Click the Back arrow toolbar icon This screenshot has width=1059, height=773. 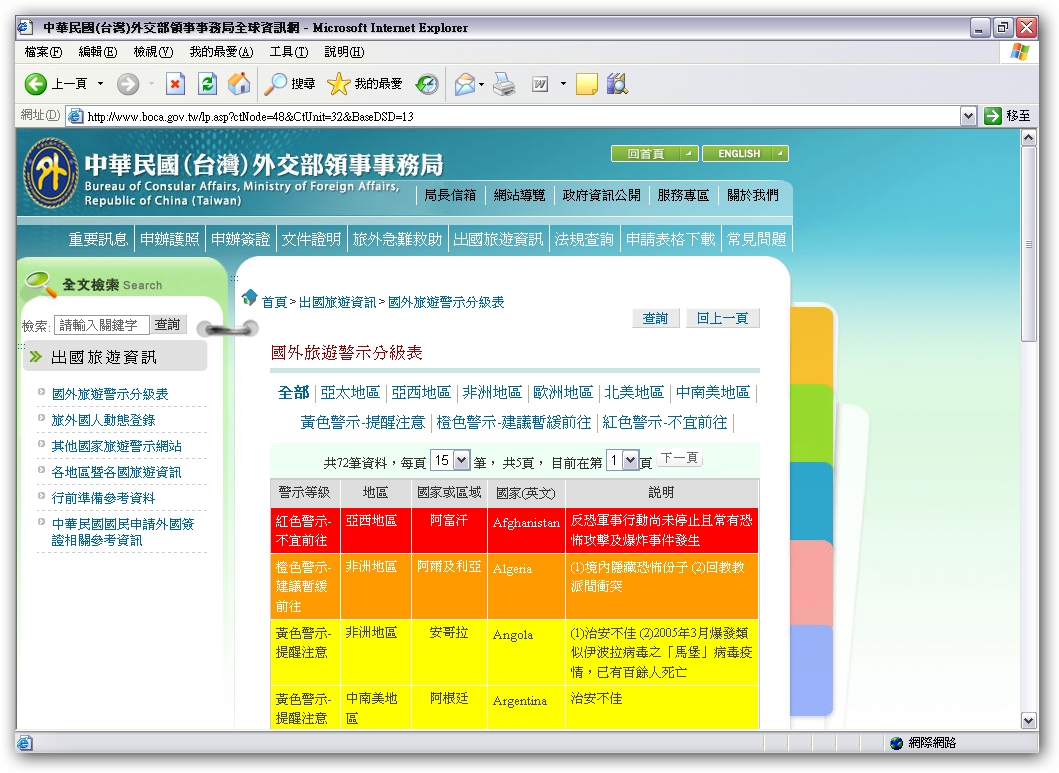37,85
